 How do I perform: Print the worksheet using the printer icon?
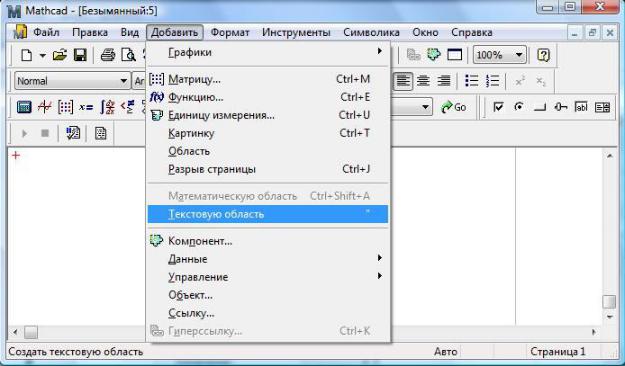(108, 55)
